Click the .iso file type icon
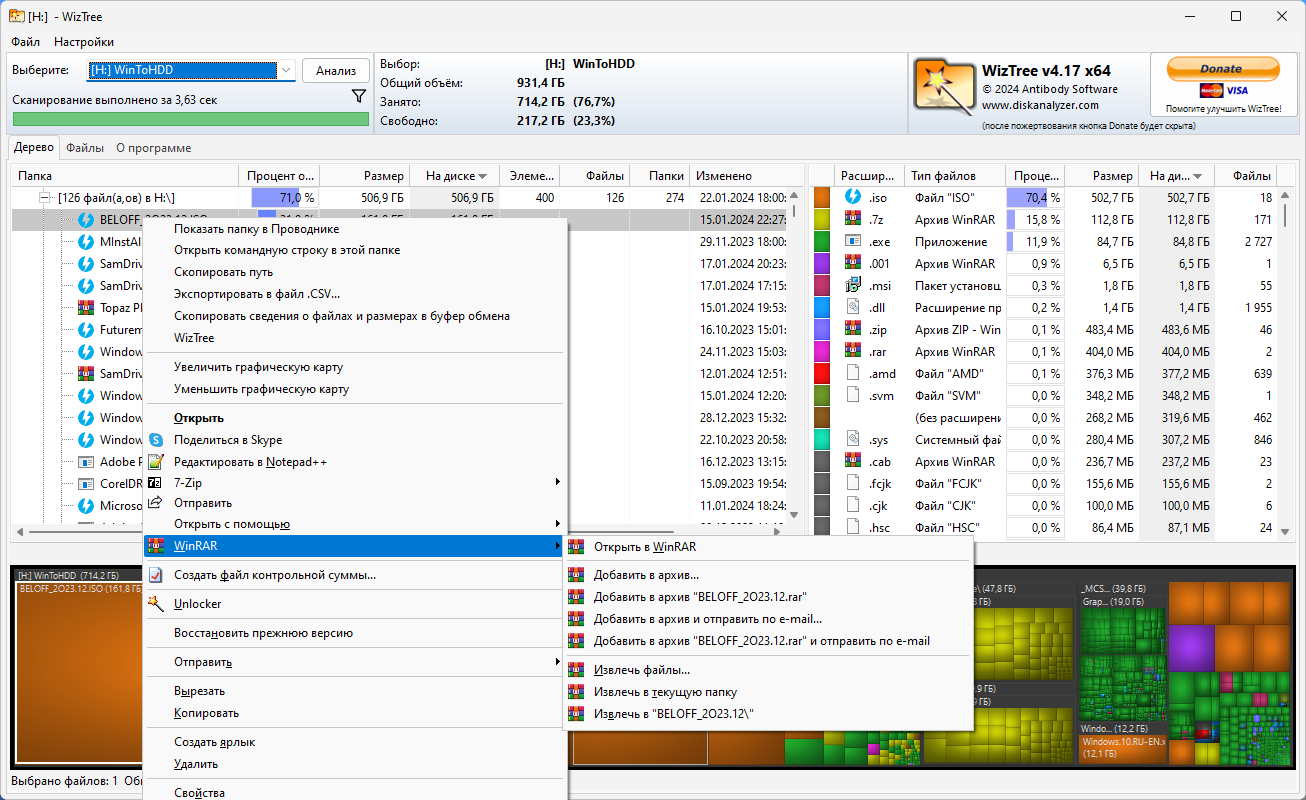Viewport: 1306px width, 800px height. pyautogui.click(x=853, y=197)
